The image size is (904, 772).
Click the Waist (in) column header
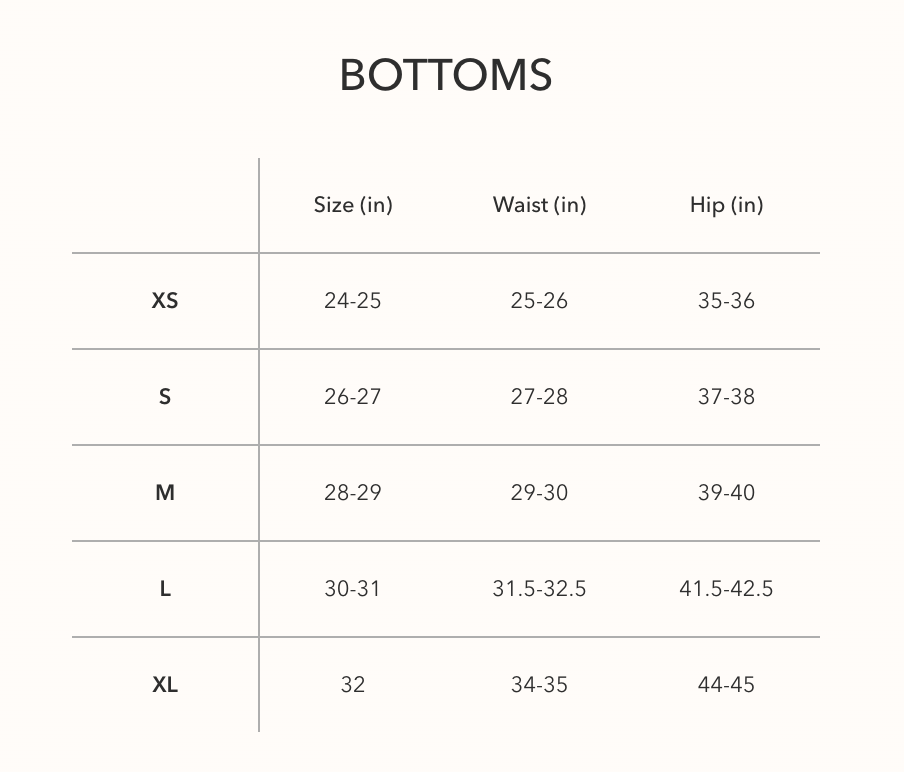click(539, 205)
